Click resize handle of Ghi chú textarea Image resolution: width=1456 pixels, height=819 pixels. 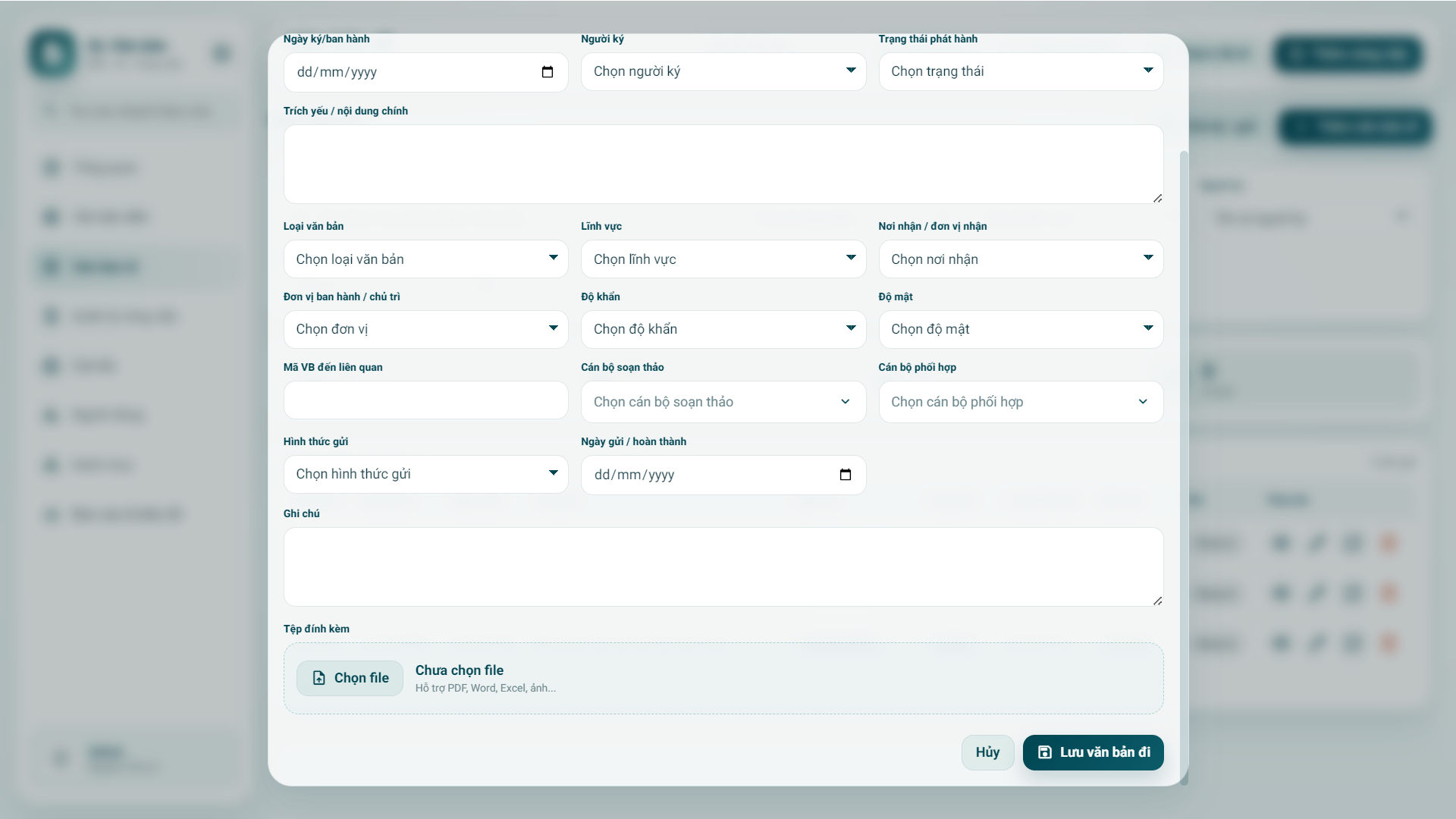click(x=1157, y=601)
